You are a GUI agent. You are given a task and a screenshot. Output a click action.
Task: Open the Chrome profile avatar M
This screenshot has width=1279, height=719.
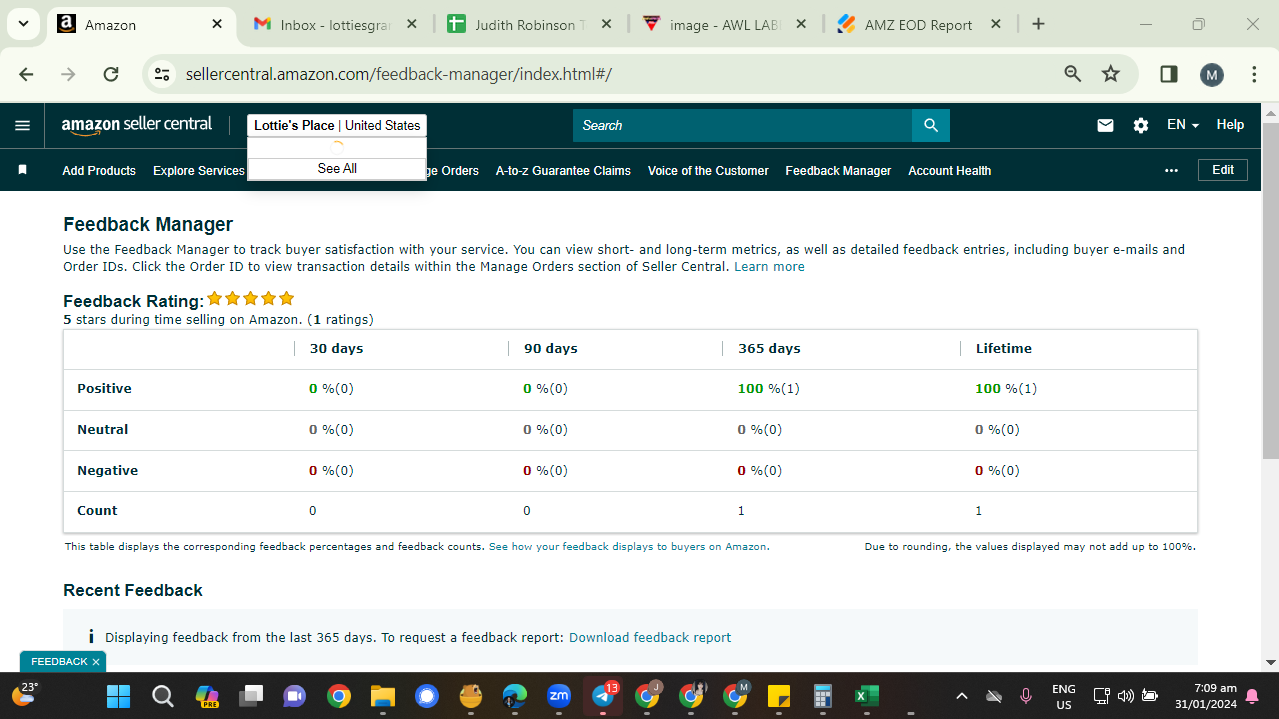(1211, 74)
